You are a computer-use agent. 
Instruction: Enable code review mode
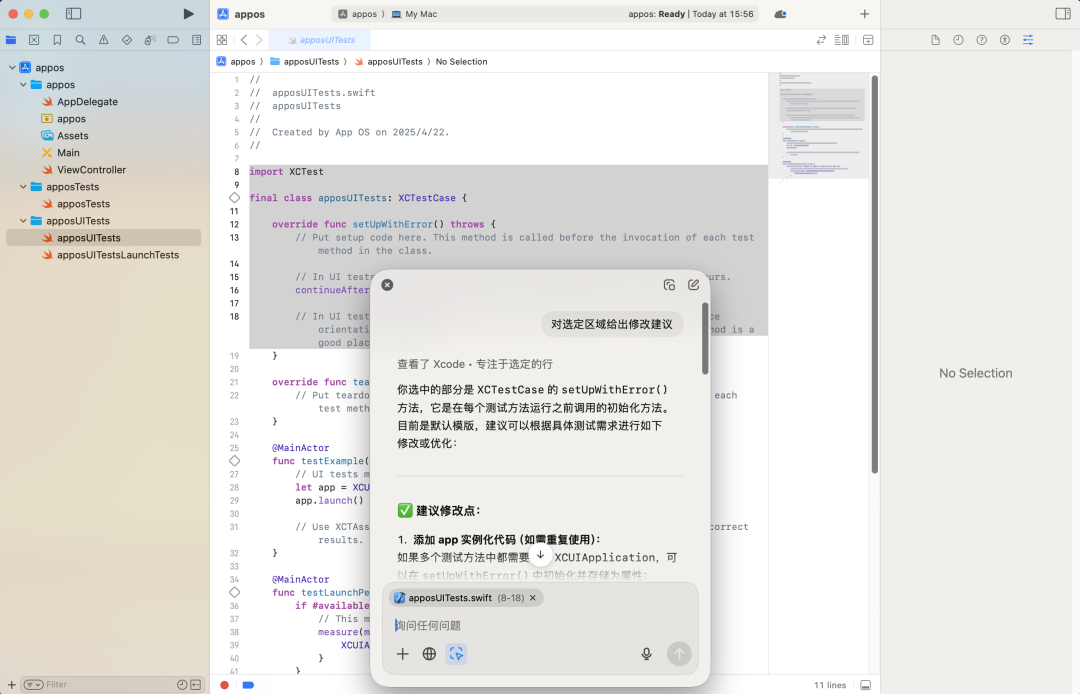coord(821,40)
